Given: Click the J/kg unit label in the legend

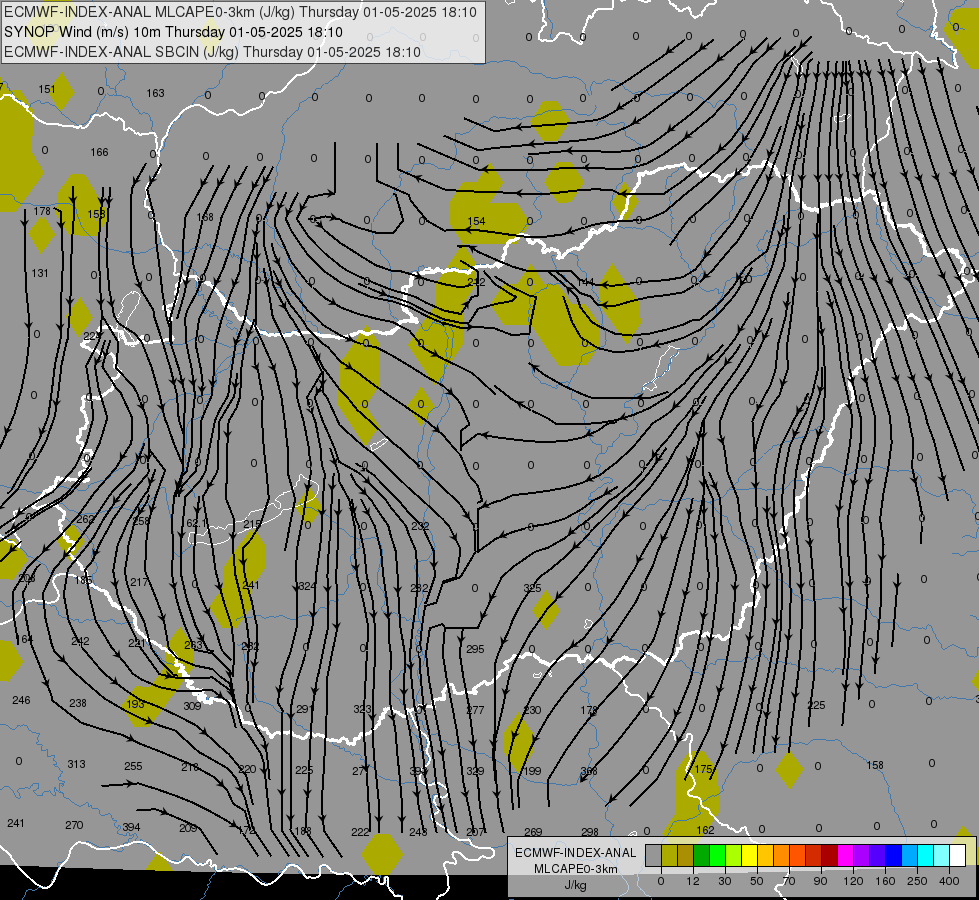Looking at the screenshot, I should click(575, 885).
